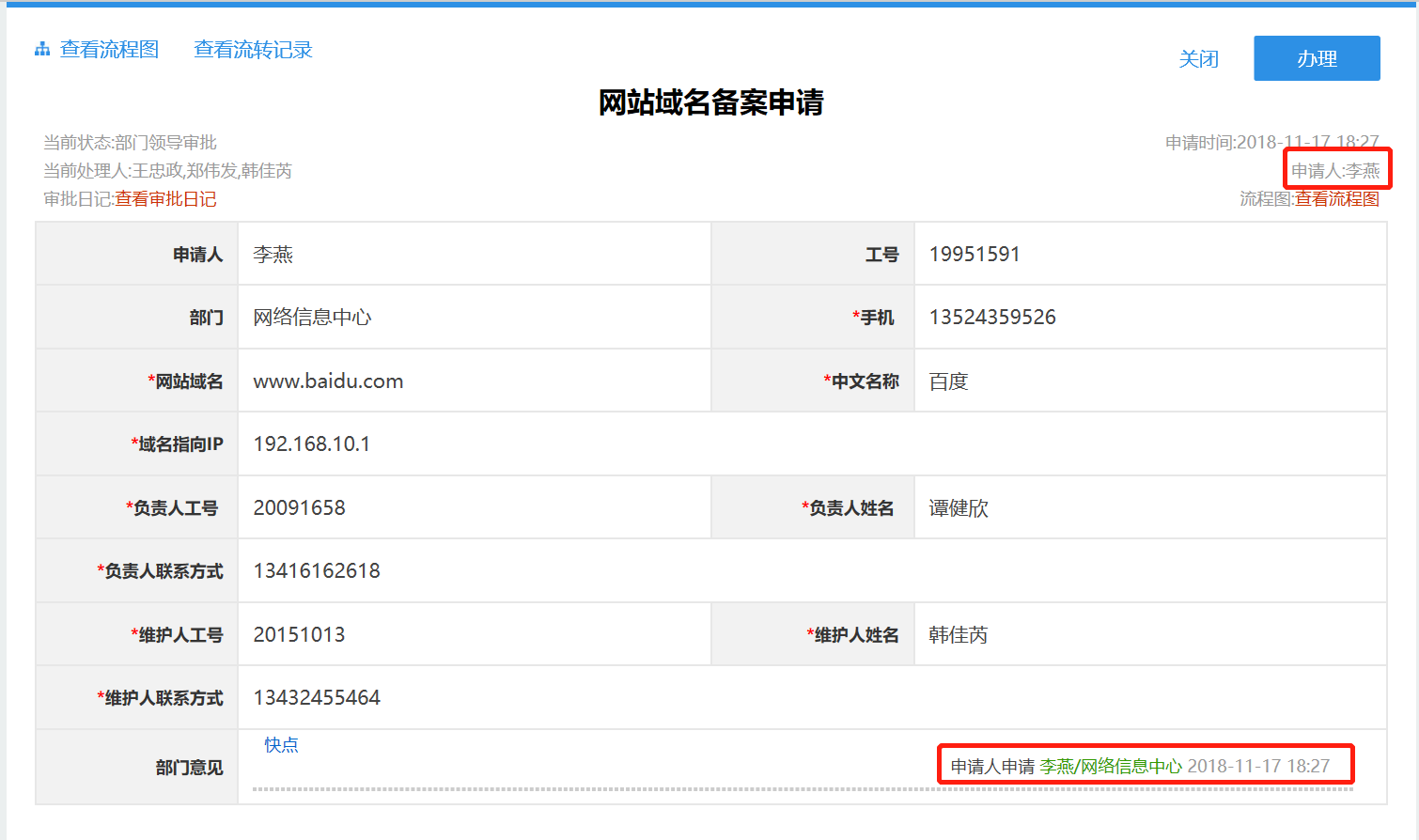Click the 申请人:李燕 text in header
This screenshot has height=840, width=1419.
coord(1335,171)
